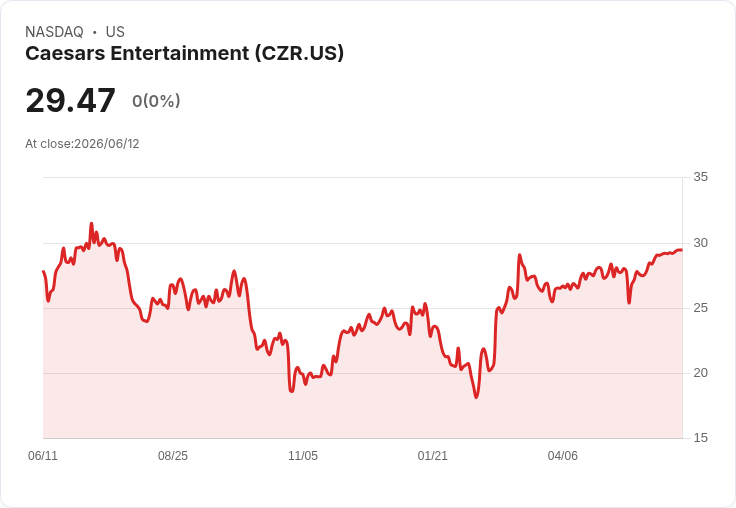This screenshot has height=508, width=736.
Task: Click the 25 price axis label
Action: [x=700, y=308]
